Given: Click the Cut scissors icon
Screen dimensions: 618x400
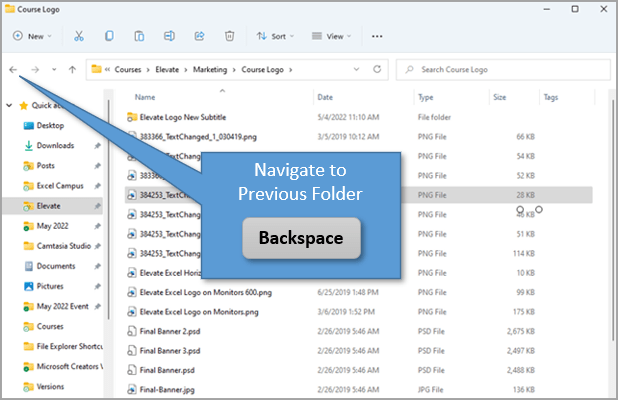Looking at the screenshot, I should pyautogui.click(x=78, y=36).
